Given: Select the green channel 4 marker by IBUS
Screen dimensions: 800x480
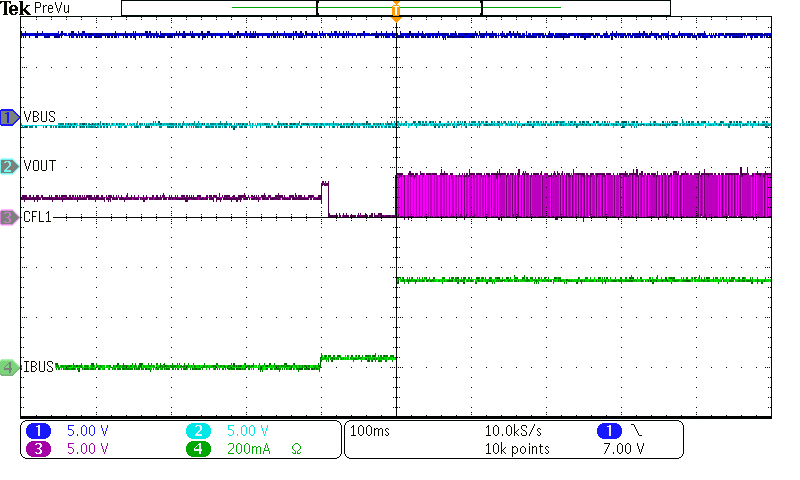Looking at the screenshot, I should tap(10, 368).
